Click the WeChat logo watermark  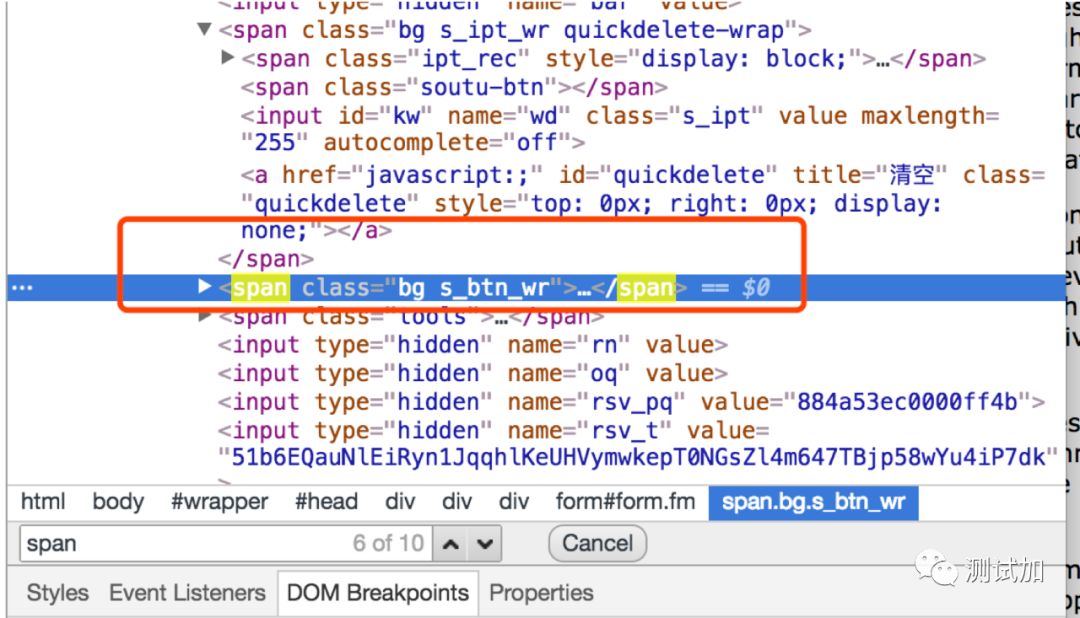[x=938, y=571]
